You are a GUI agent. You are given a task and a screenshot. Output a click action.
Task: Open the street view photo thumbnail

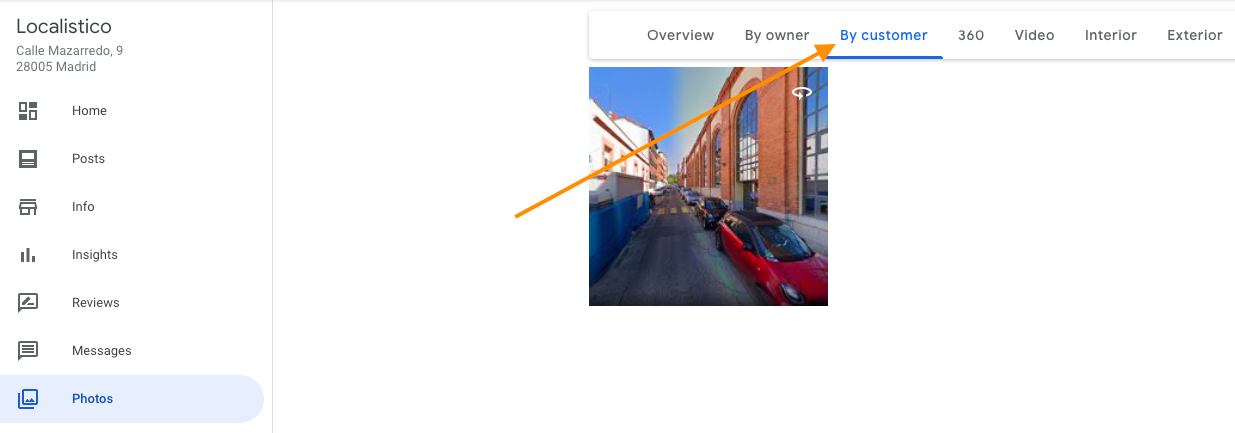[x=708, y=186]
